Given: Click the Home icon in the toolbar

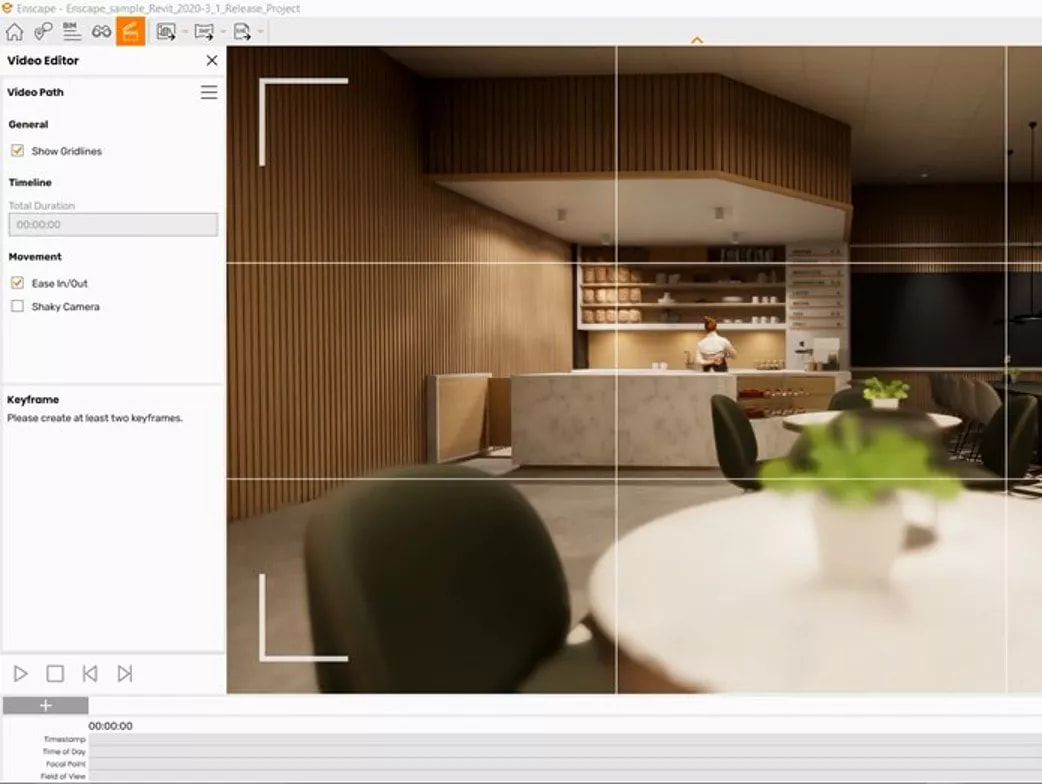Looking at the screenshot, I should (14, 31).
